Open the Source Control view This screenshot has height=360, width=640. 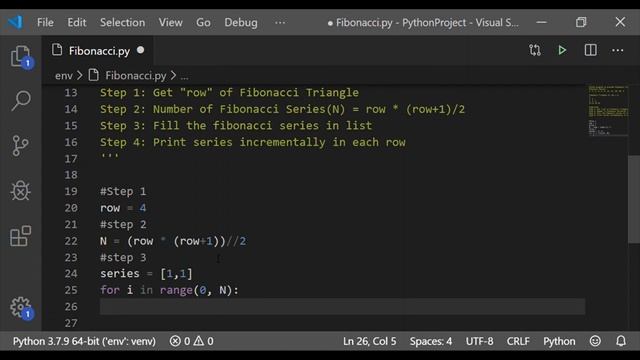pos(20,146)
